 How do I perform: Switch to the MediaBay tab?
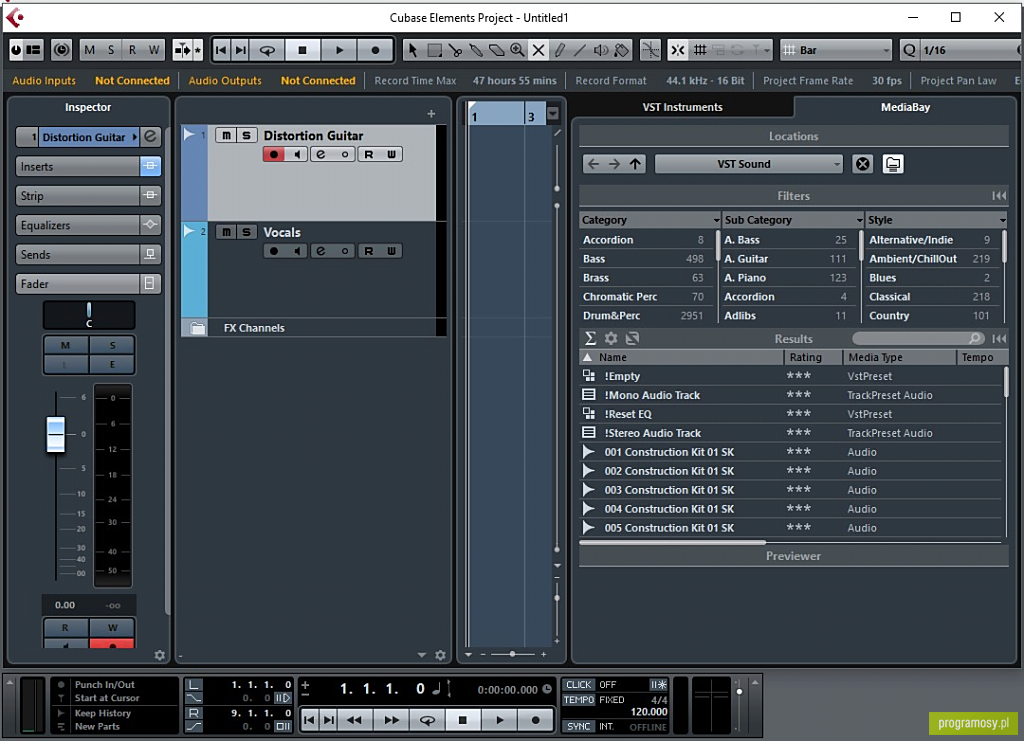[905, 107]
